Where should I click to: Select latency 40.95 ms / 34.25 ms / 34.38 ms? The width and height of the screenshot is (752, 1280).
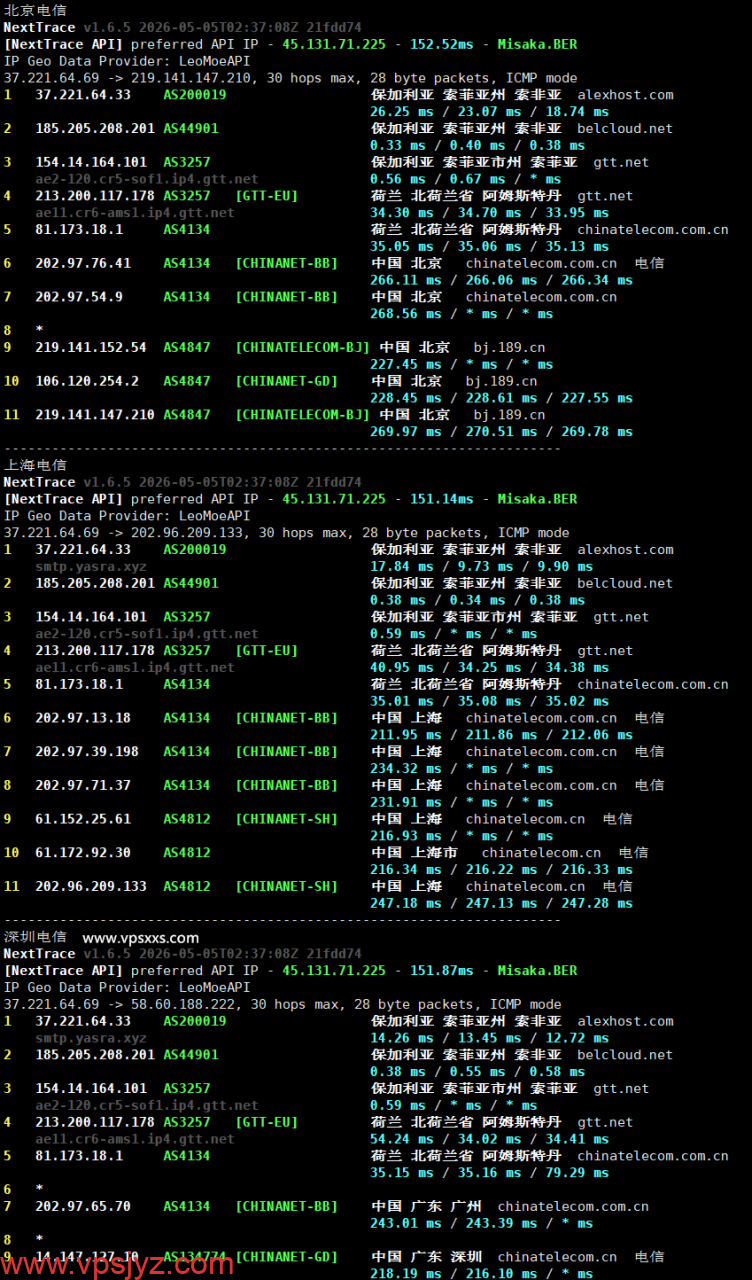pos(489,667)
